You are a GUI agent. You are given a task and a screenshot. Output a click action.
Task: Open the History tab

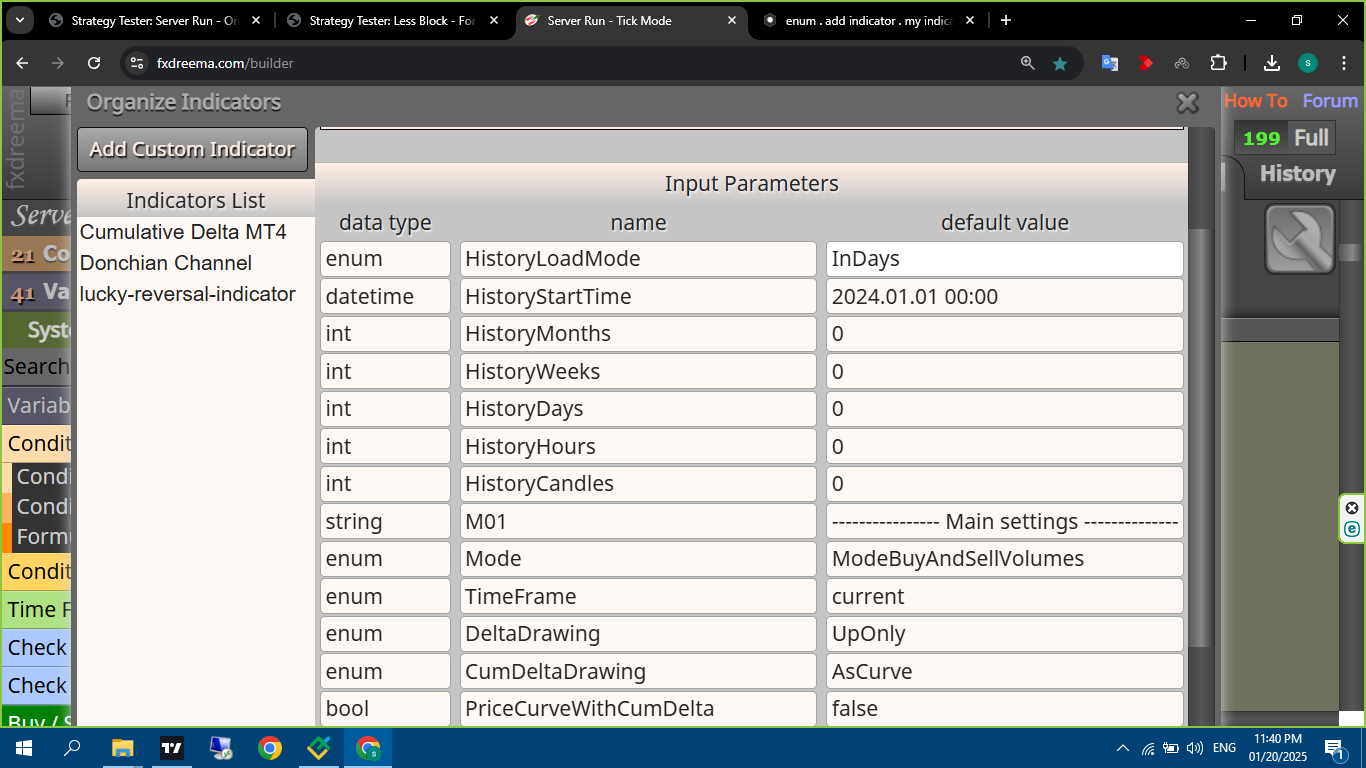pyautogui.click(x=1297, y=174)
